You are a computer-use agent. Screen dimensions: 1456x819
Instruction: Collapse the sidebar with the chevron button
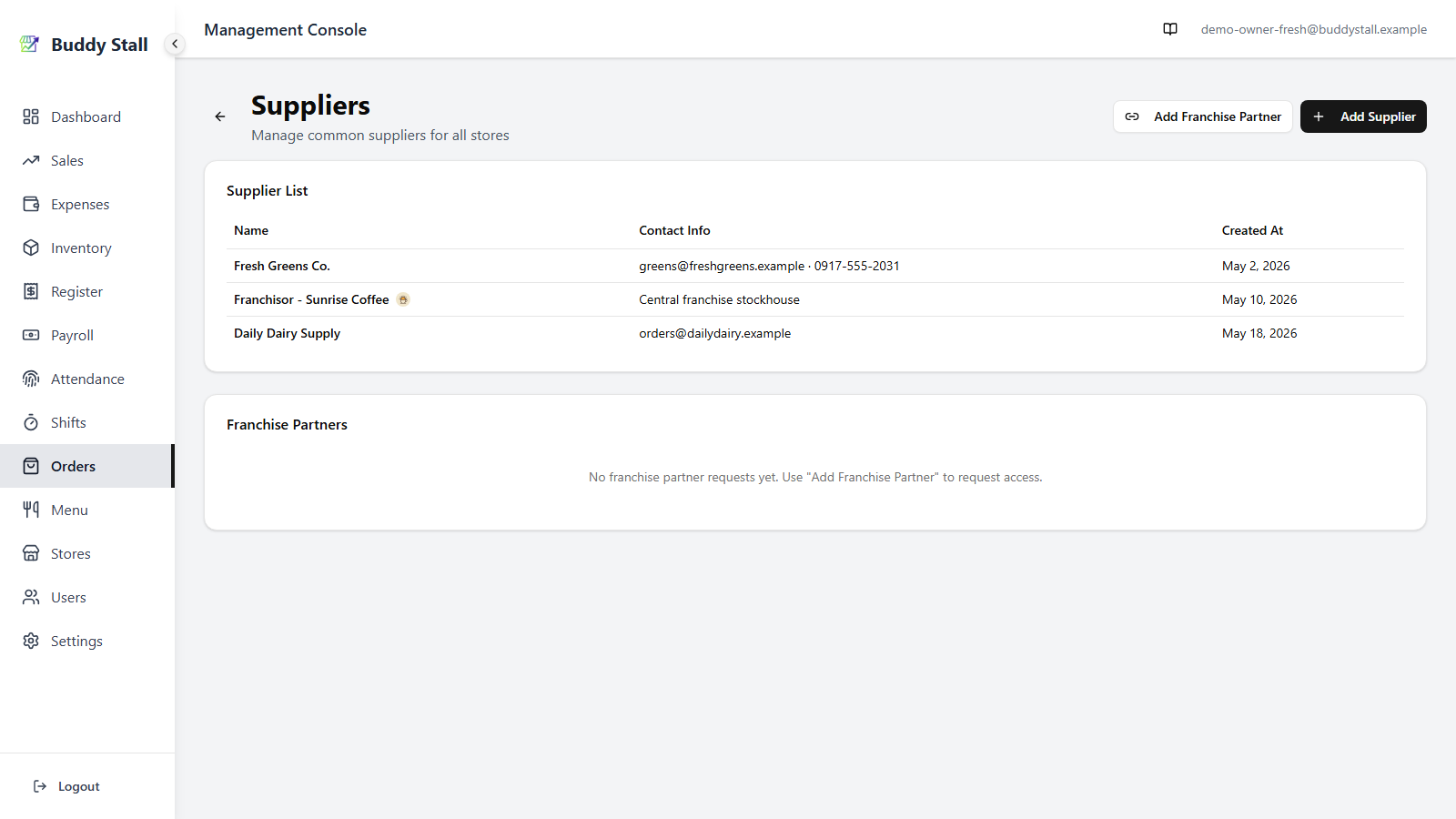click(175, 44)
